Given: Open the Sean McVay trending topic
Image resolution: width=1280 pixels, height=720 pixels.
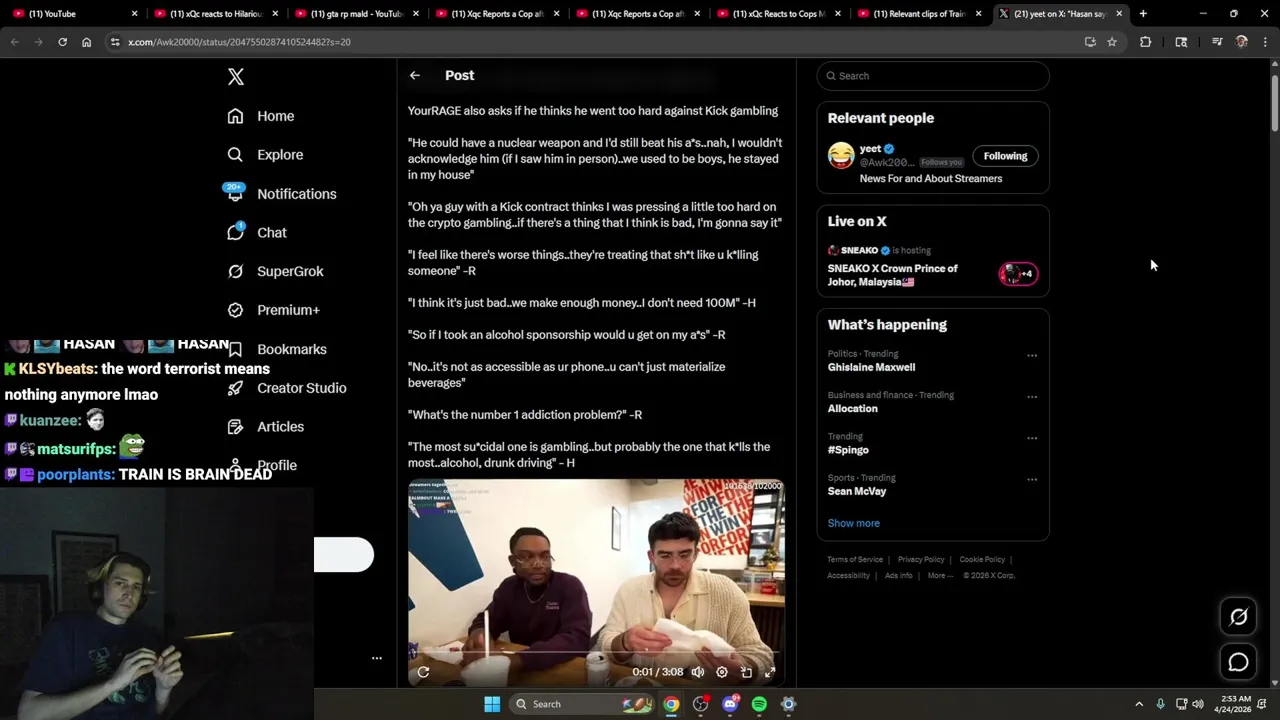Looking at the screenshot, I should [857, 491].
